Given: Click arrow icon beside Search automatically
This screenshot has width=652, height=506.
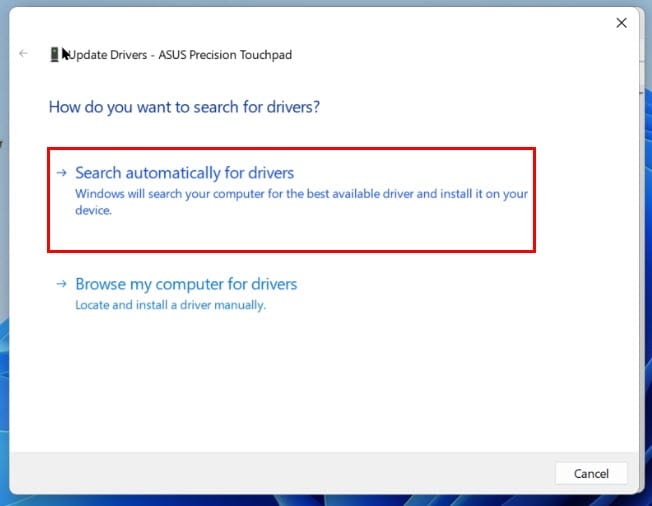Looking at the screenshot, I should [x=62, y=173].
